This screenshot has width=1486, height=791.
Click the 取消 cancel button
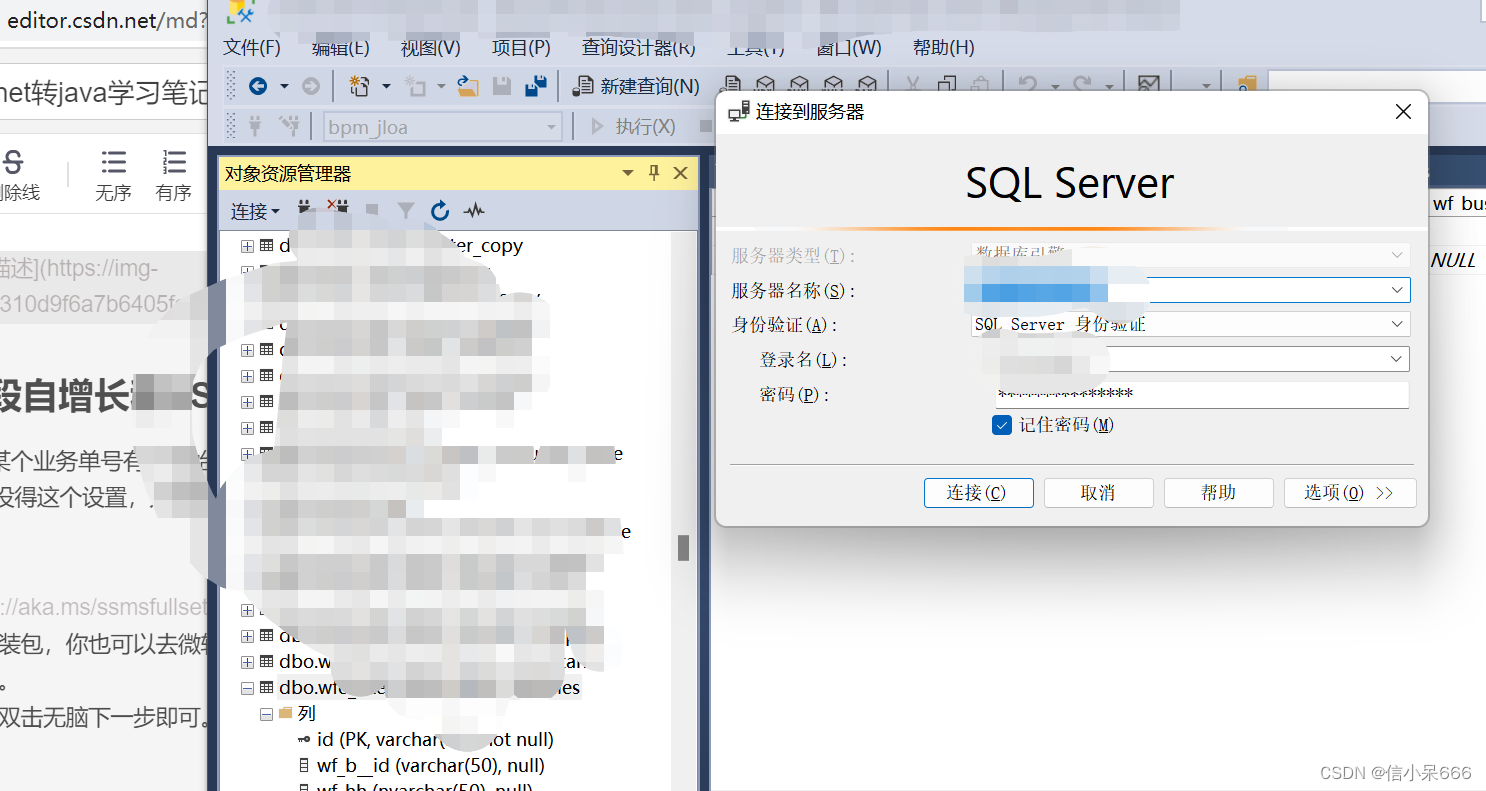tap(1098, 493)
